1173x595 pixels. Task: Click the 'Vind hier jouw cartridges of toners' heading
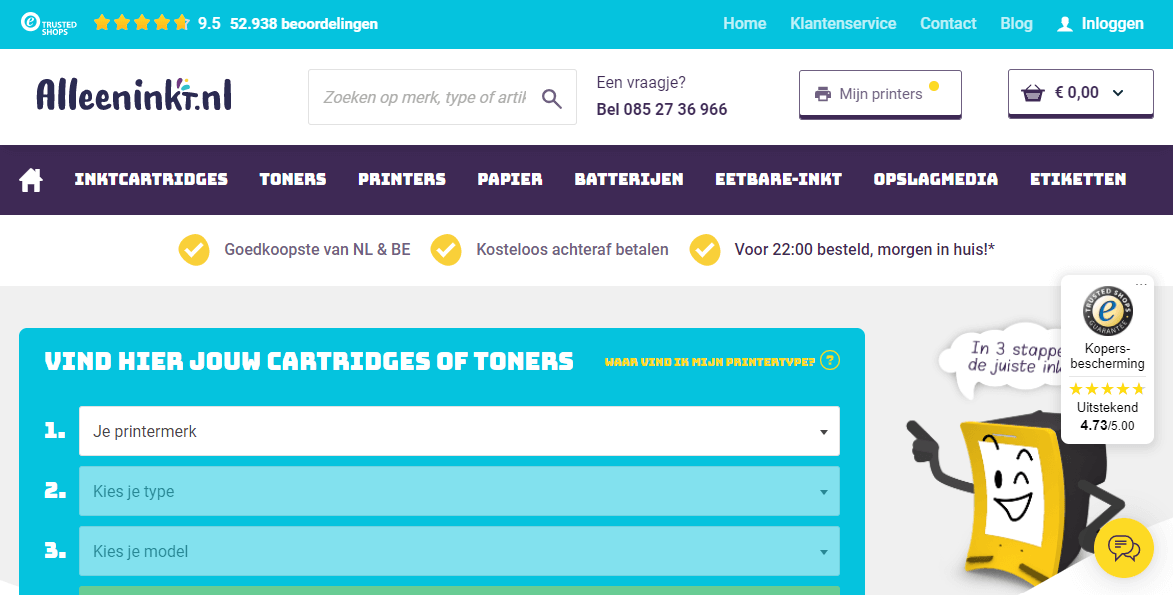[x=309, y=361]
